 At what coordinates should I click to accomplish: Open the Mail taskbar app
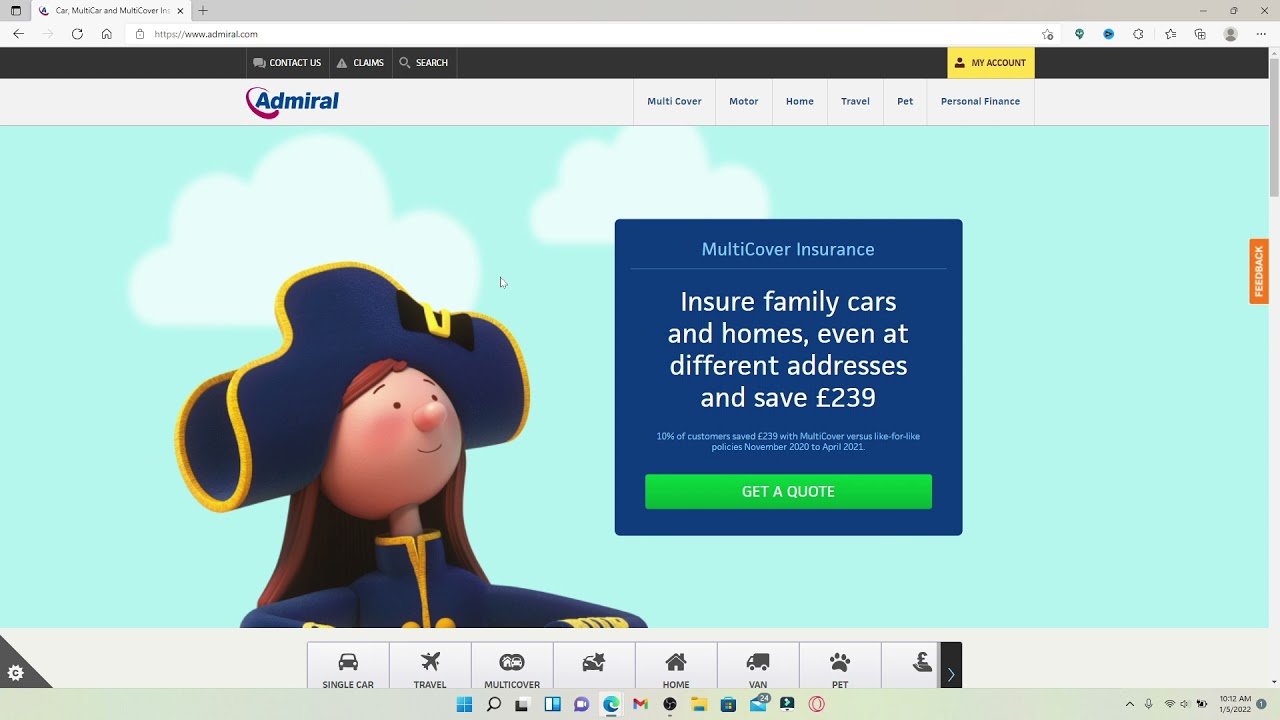[x=759, y=704]
